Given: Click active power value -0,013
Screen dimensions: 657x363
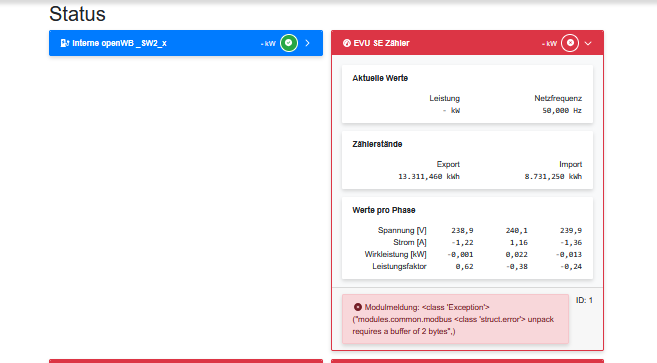Looking at the screenshot, I should pos(569,254).
